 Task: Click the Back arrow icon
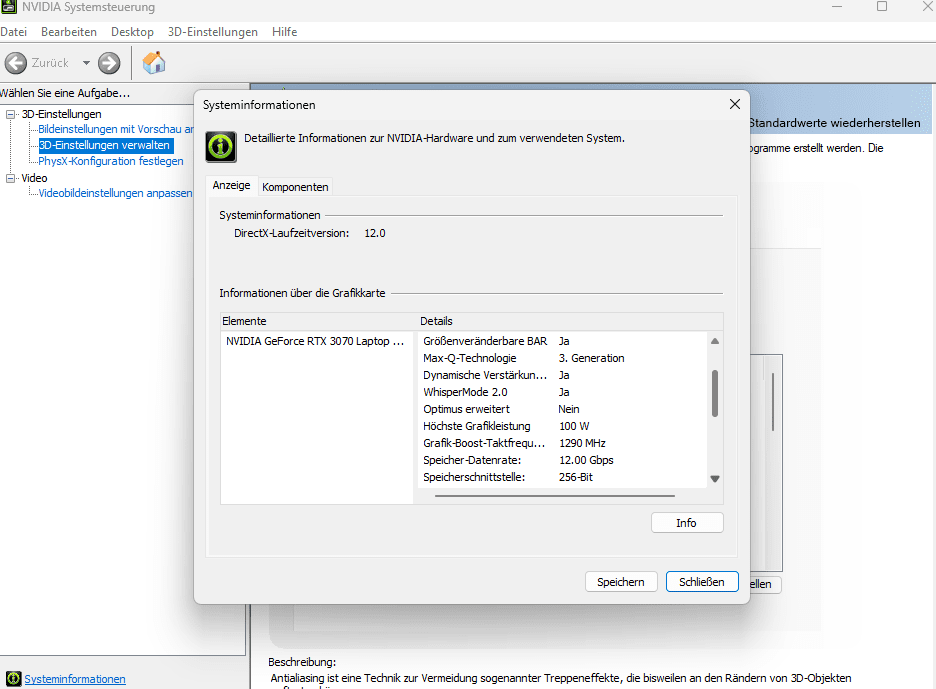(16, 63)
